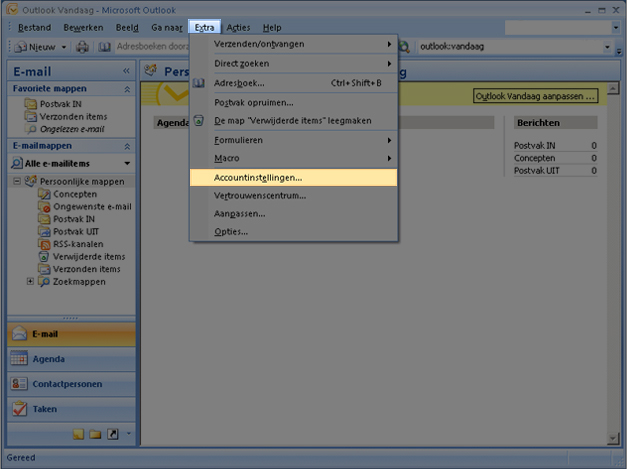
Task: Click the Adresboek book icon in menu
Action: (199, 83)
